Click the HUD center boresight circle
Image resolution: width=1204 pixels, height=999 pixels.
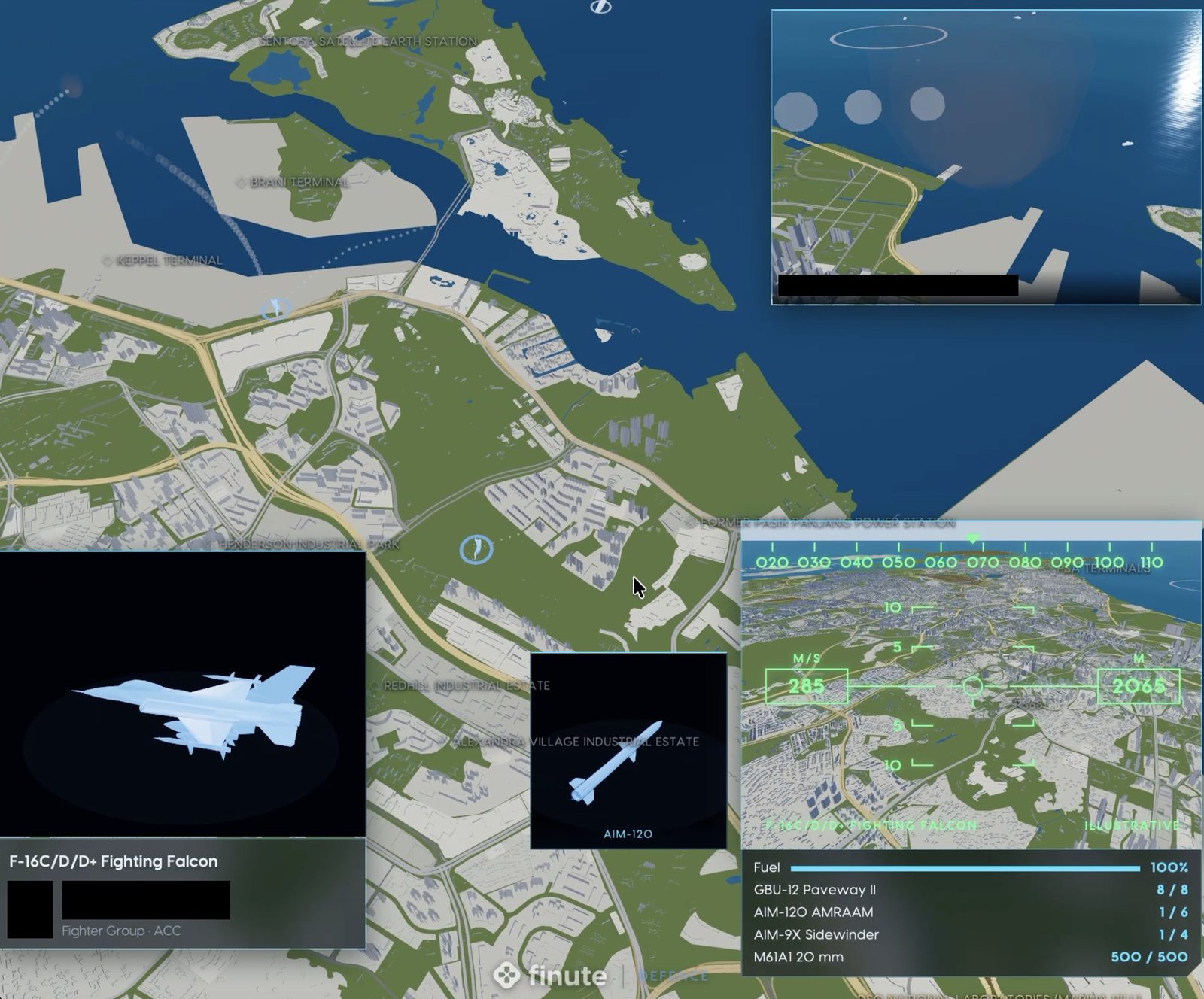coord(972,686)
